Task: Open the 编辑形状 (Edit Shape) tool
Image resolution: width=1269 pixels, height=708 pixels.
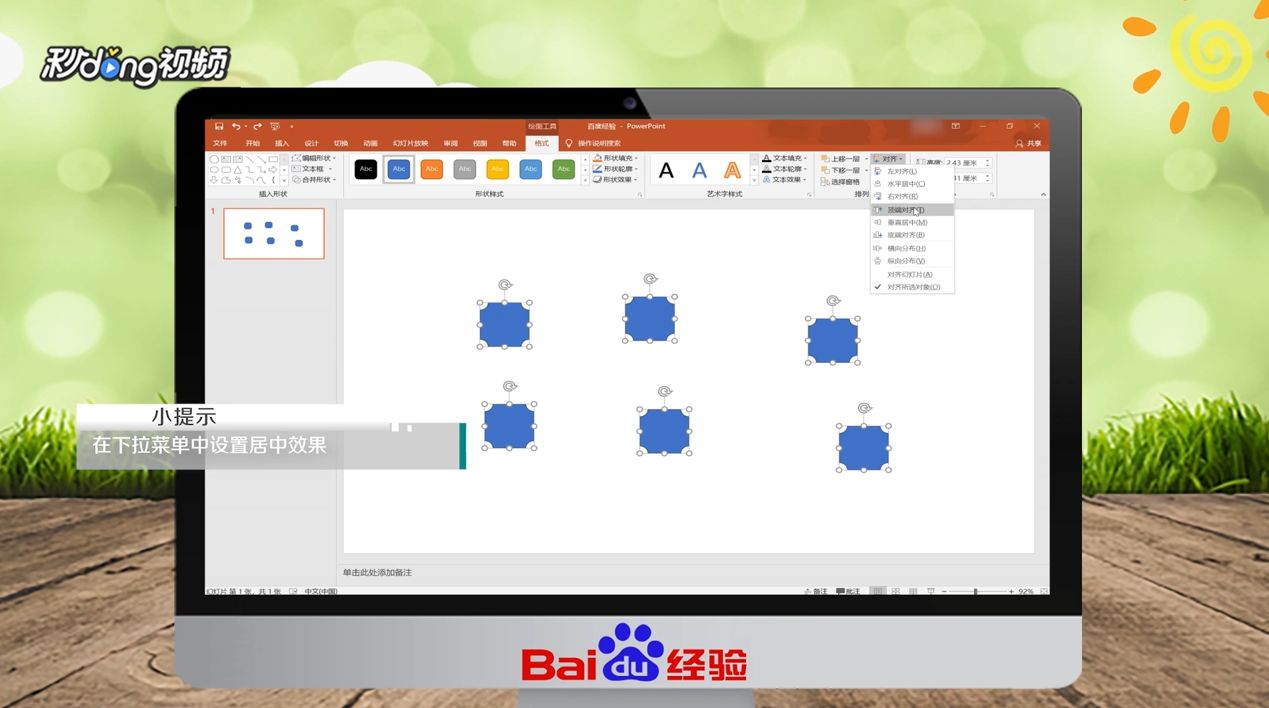Action: pyautogui.click(x=314, y=158)
